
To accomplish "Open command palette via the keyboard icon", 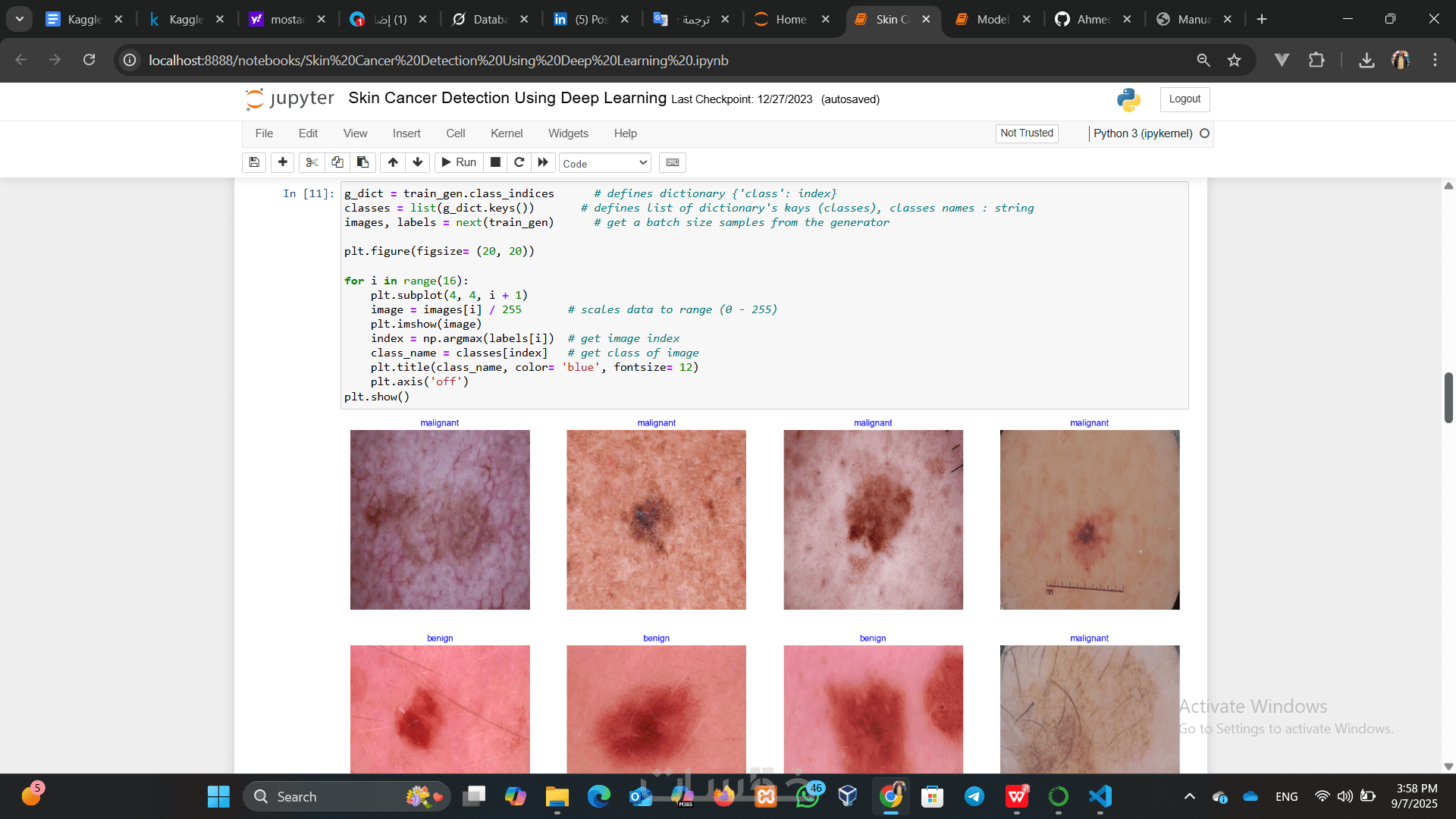I will pyautogui.click(x=672, y=162).
